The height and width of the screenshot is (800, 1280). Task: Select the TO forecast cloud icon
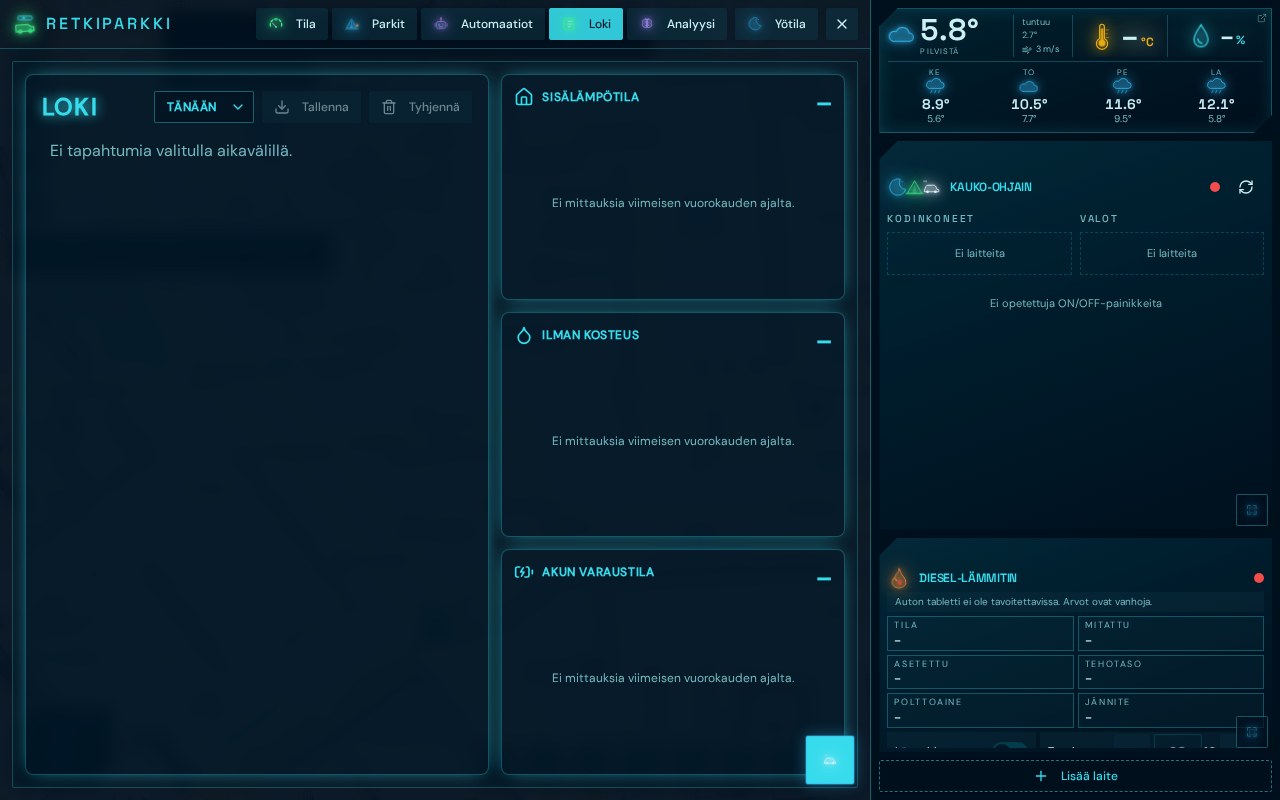[1028, 86]
